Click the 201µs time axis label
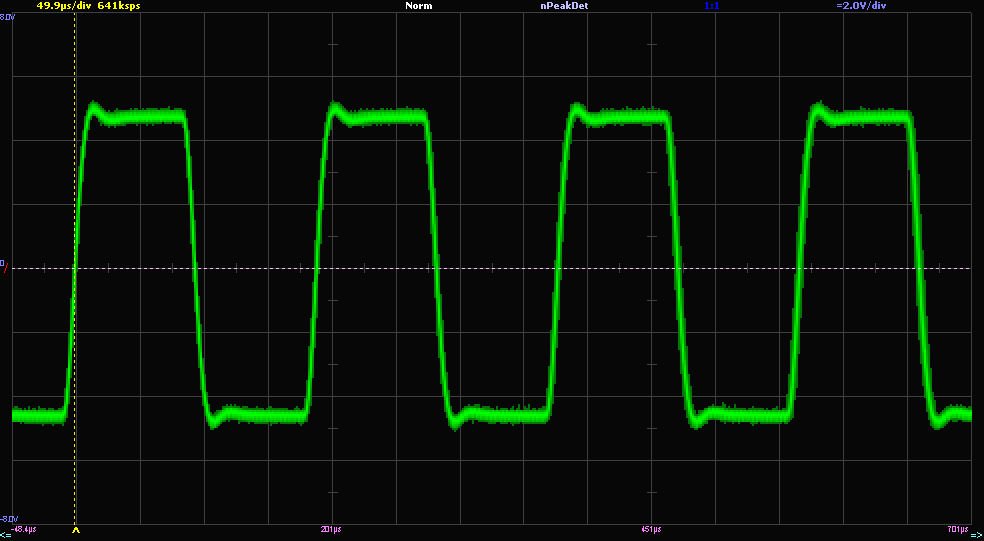This screenshot has width=984, height=541. [x=331, y=528]
